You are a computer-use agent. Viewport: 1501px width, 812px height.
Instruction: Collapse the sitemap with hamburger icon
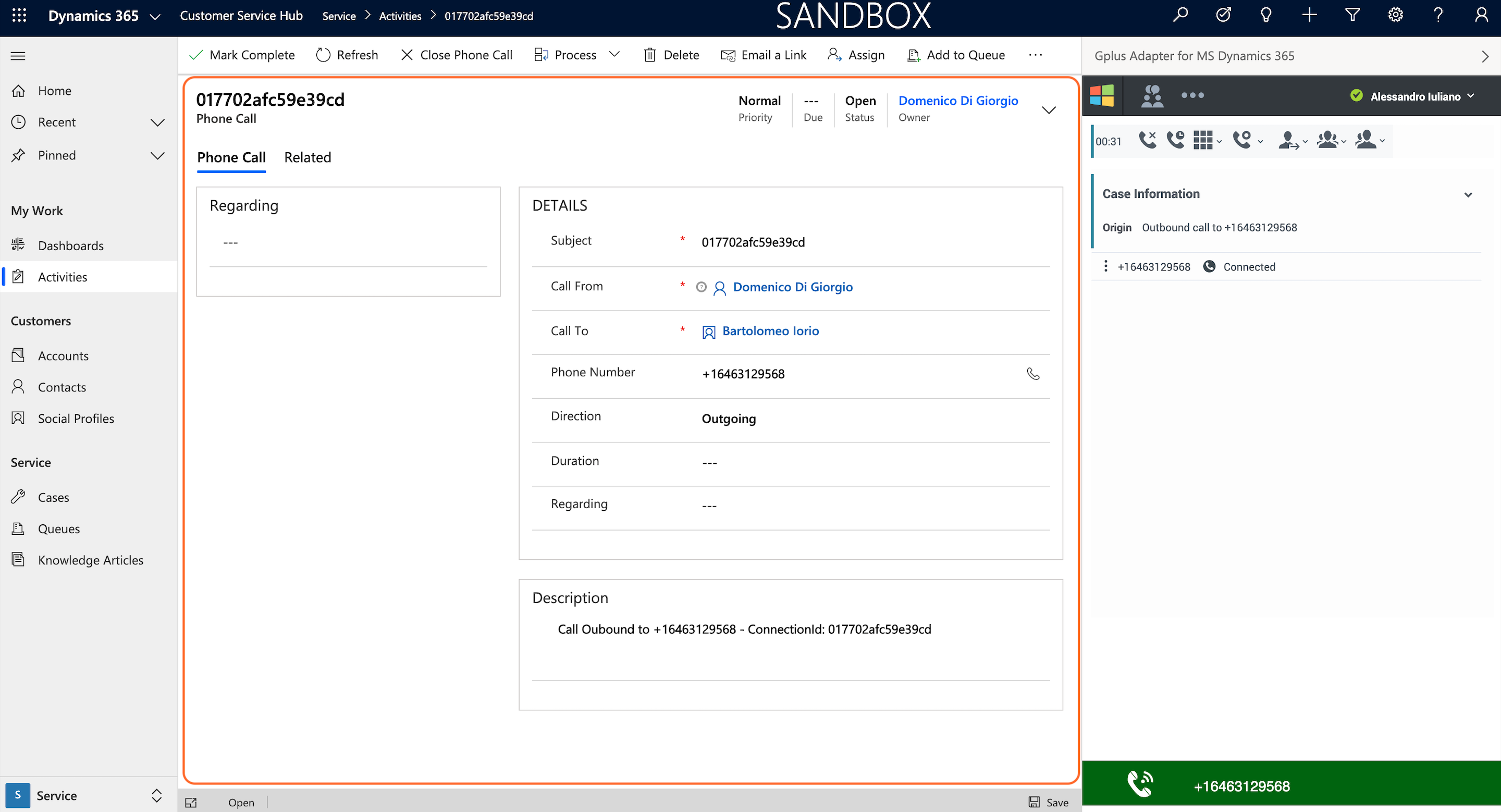pos(18,56)
